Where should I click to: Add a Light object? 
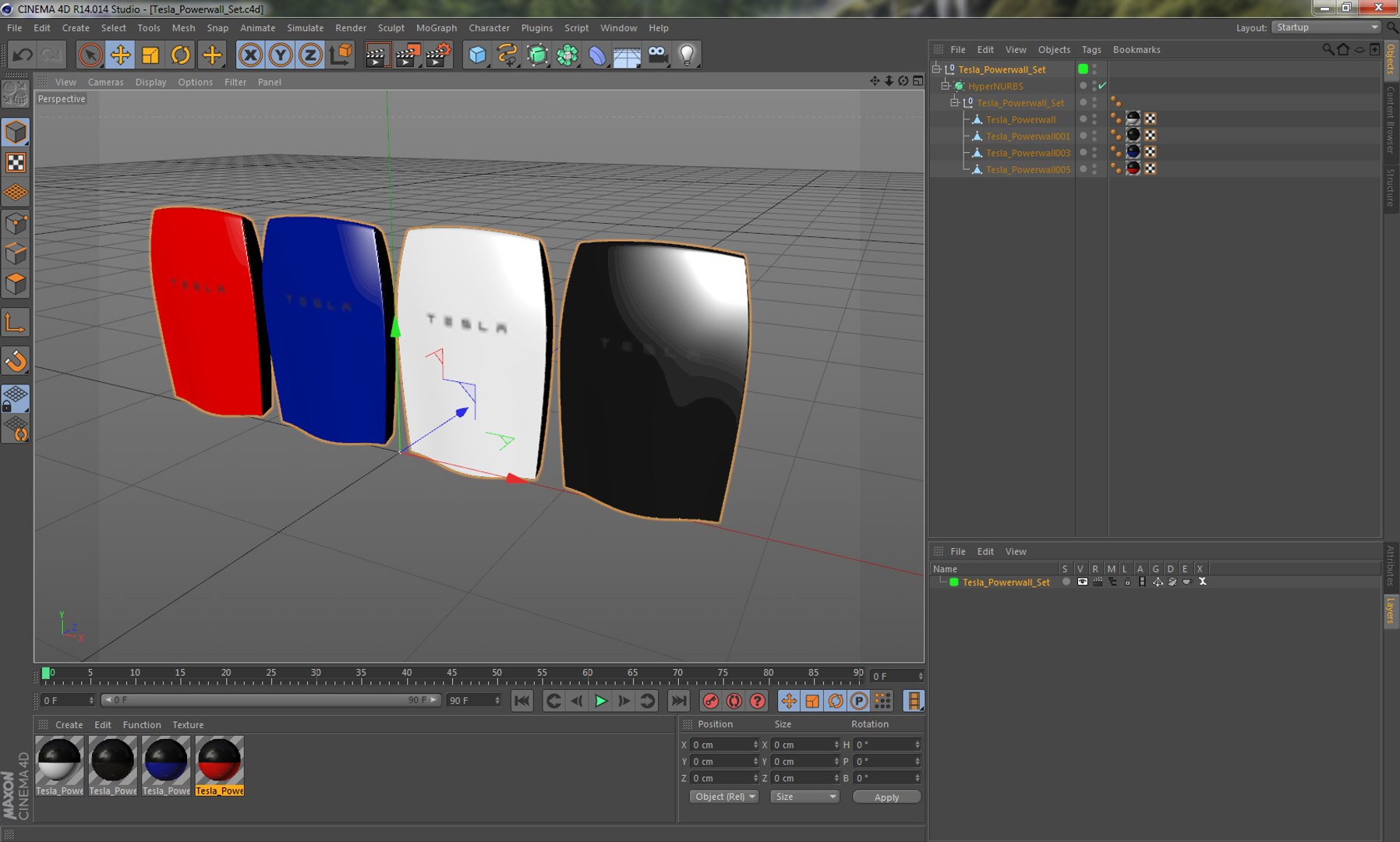click(688, 55)
